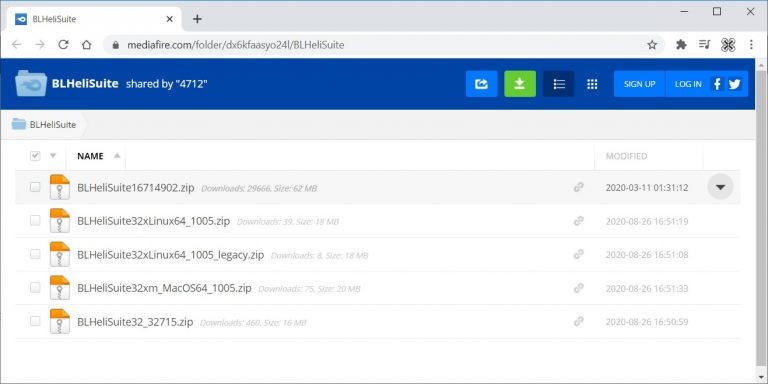
Task: Open Chrome three-dot menu
Action: pyautogui.click(x=751, y=45)
